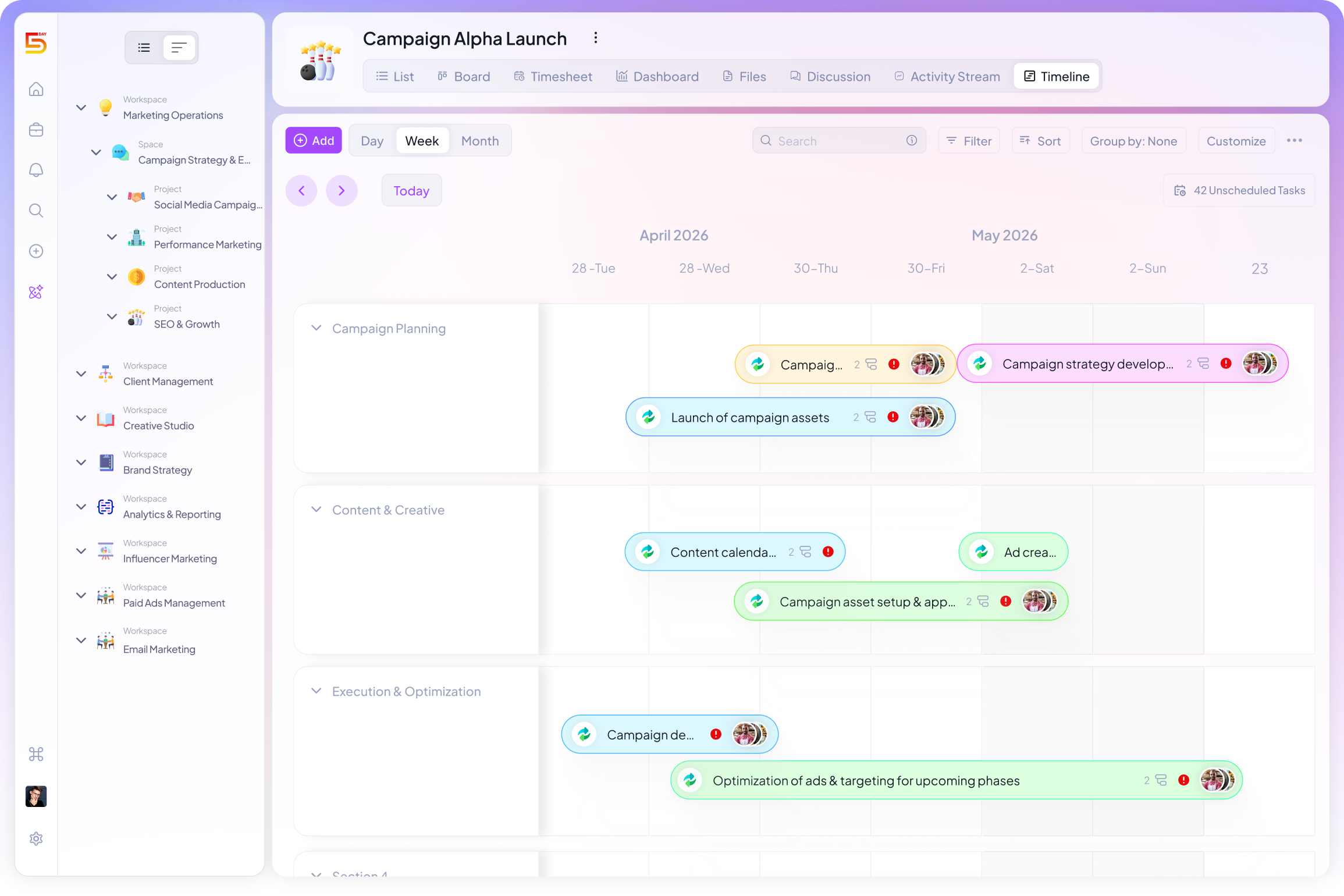Collapse the Marketing Operations workspace
The width and height of the screenshot is (1344, 896).
click(81, 108)
